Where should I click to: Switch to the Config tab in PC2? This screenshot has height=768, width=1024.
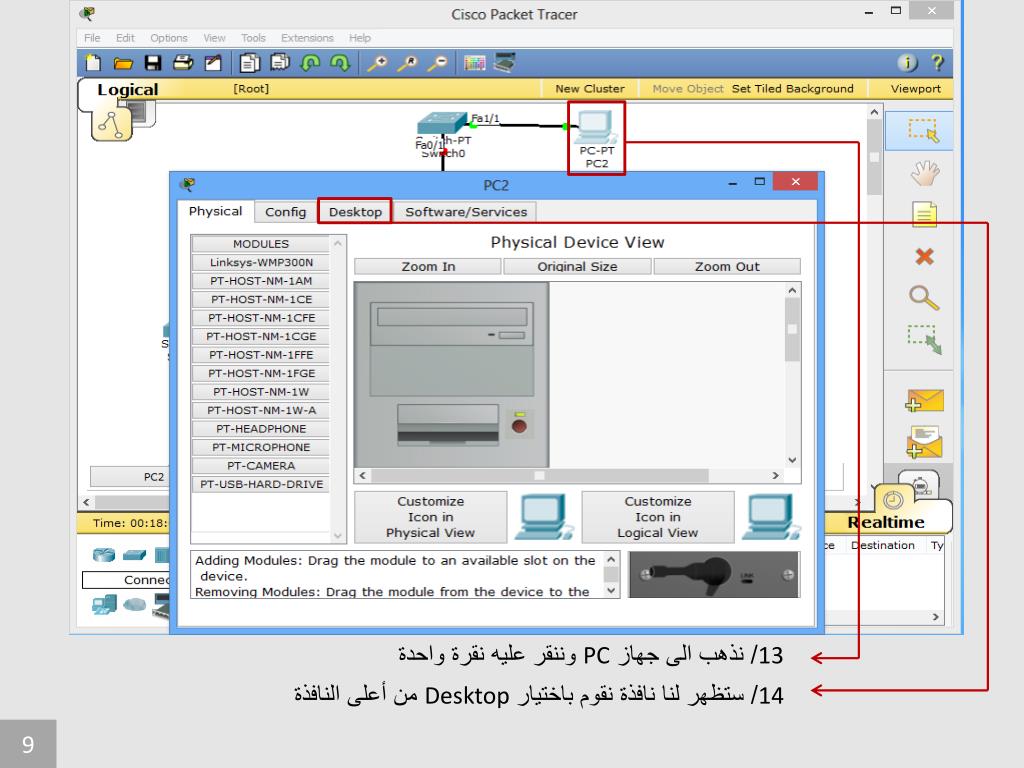pyautogui.click(x=285, y=212)
